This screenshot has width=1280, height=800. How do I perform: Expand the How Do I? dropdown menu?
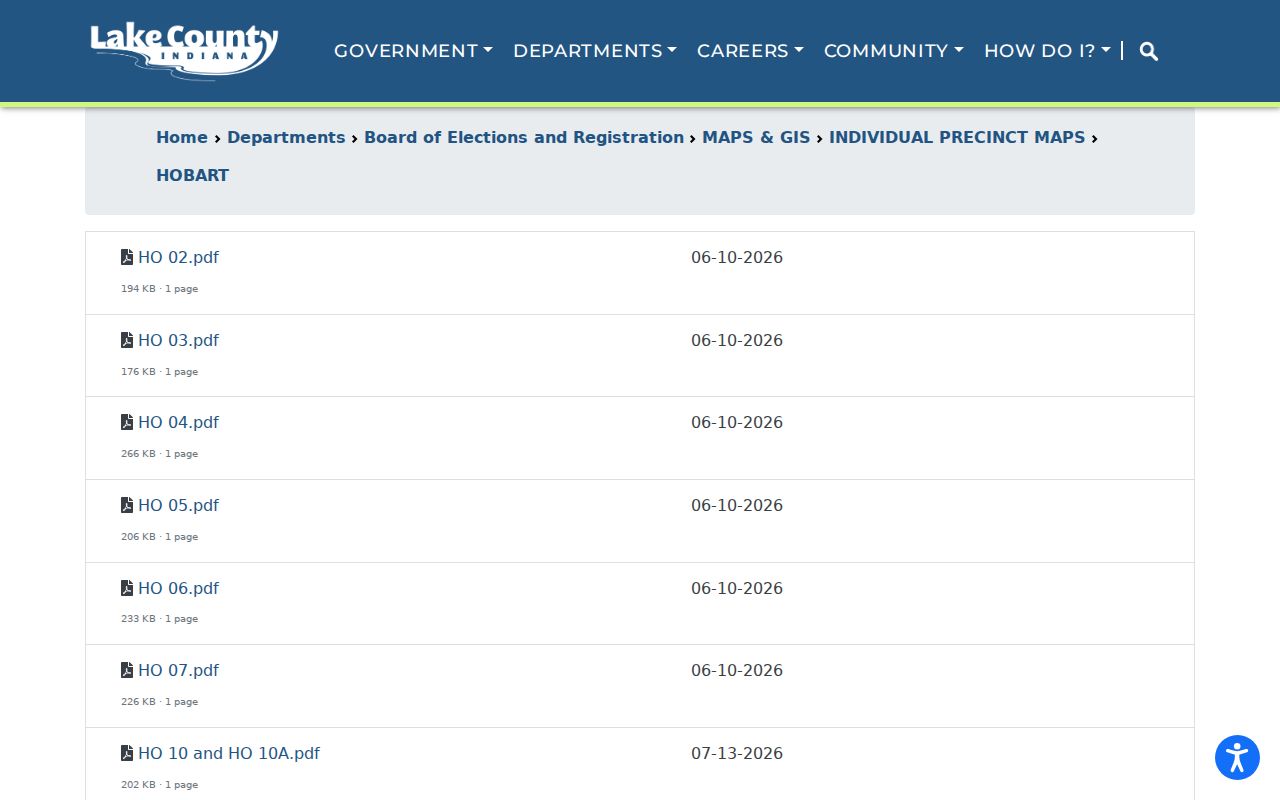1047,51
